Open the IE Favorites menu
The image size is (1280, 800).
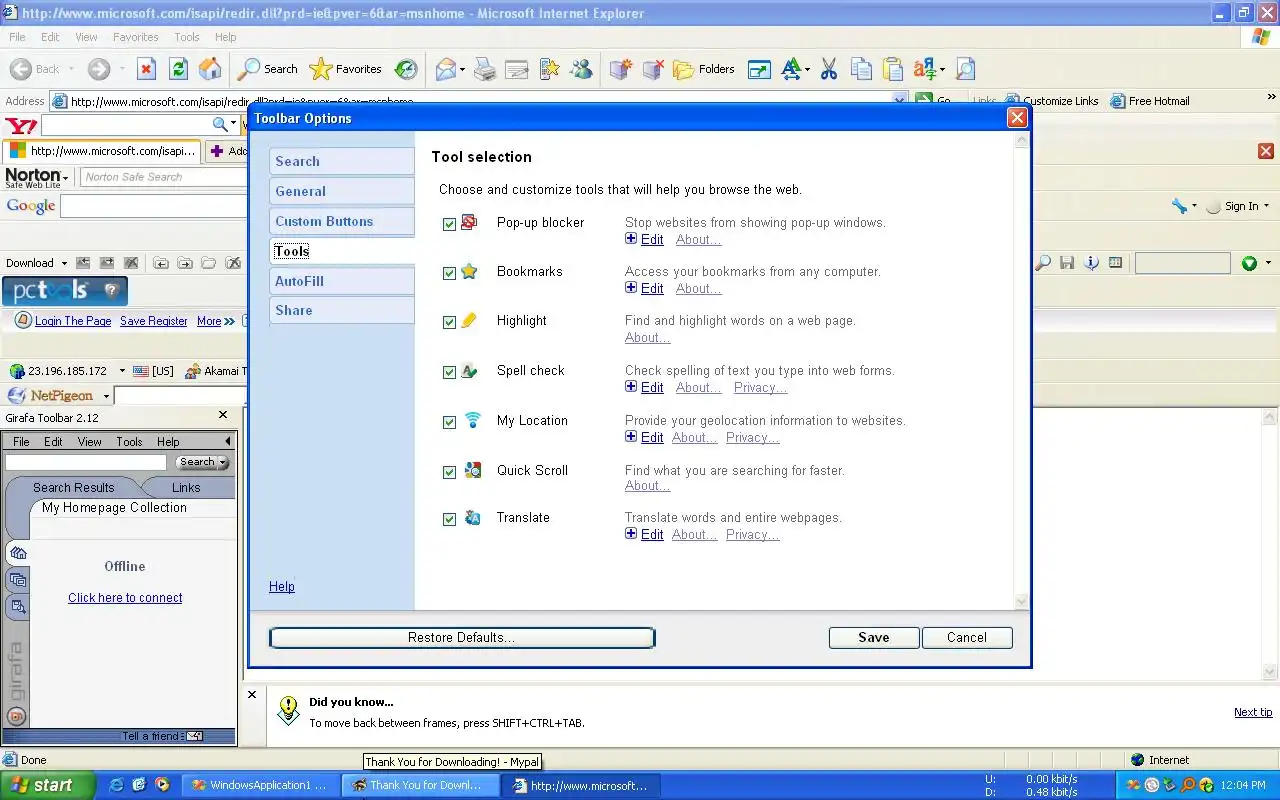click(x=135, y=37)
